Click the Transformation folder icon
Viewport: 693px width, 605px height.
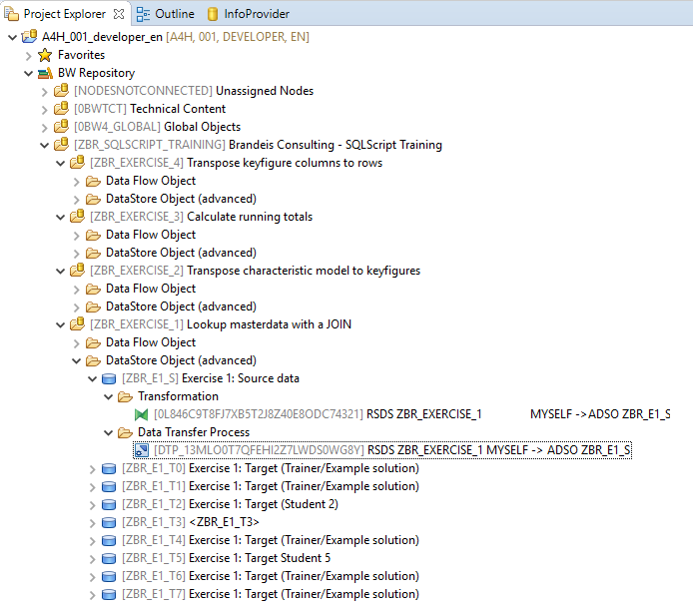coord(125,397)
